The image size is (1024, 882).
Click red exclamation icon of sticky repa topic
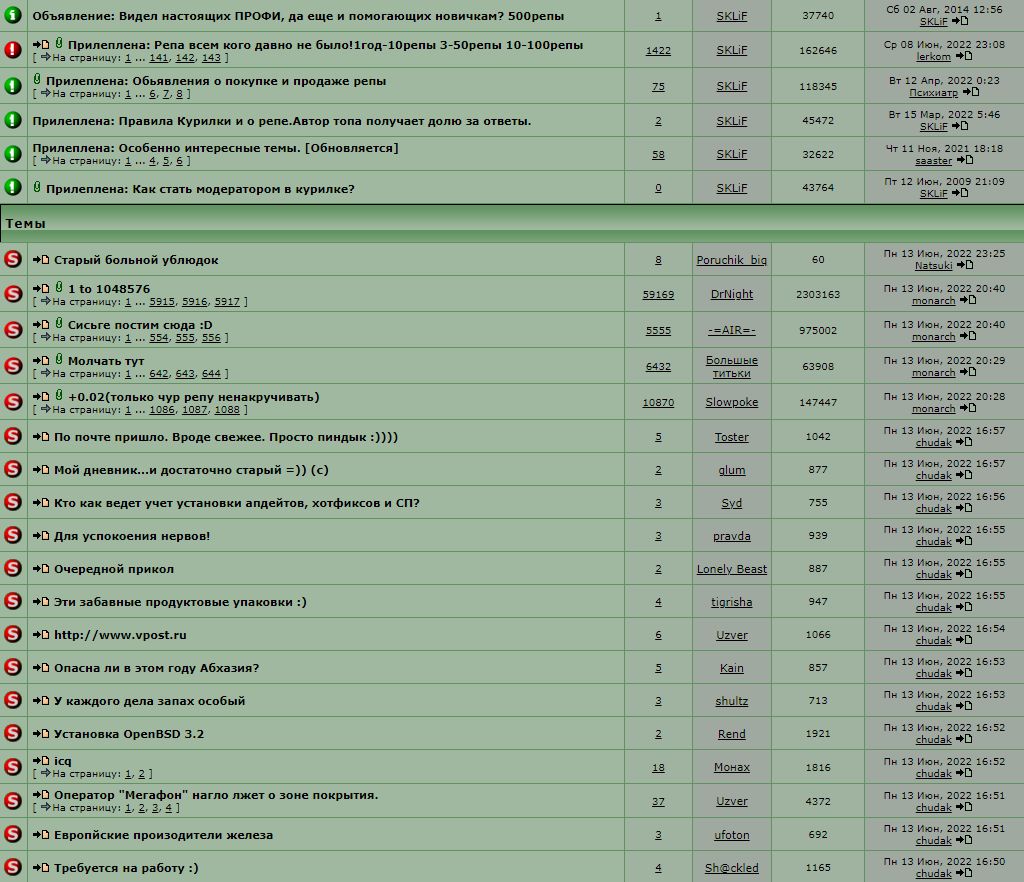click(12, 50)
